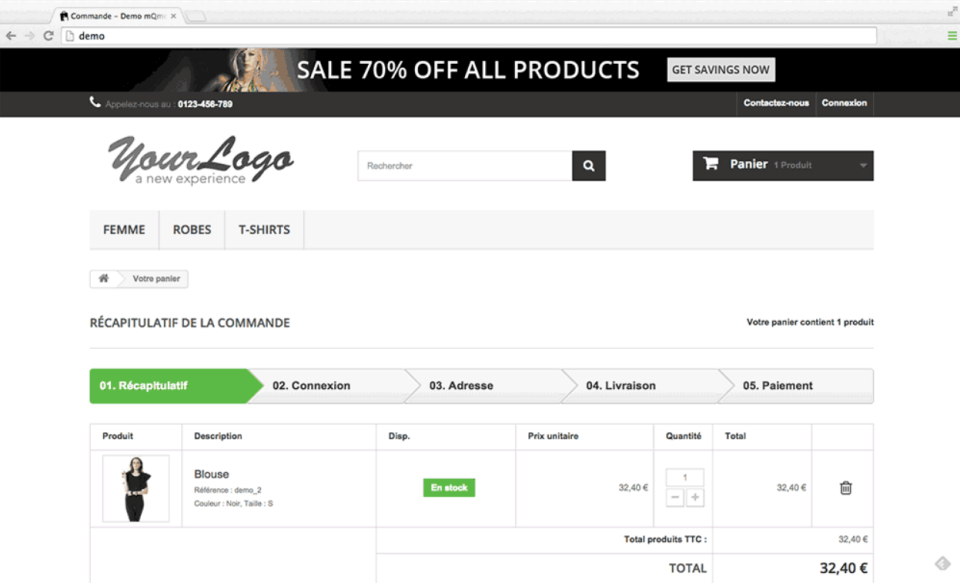Click the magnifier search button

(588, 166)
